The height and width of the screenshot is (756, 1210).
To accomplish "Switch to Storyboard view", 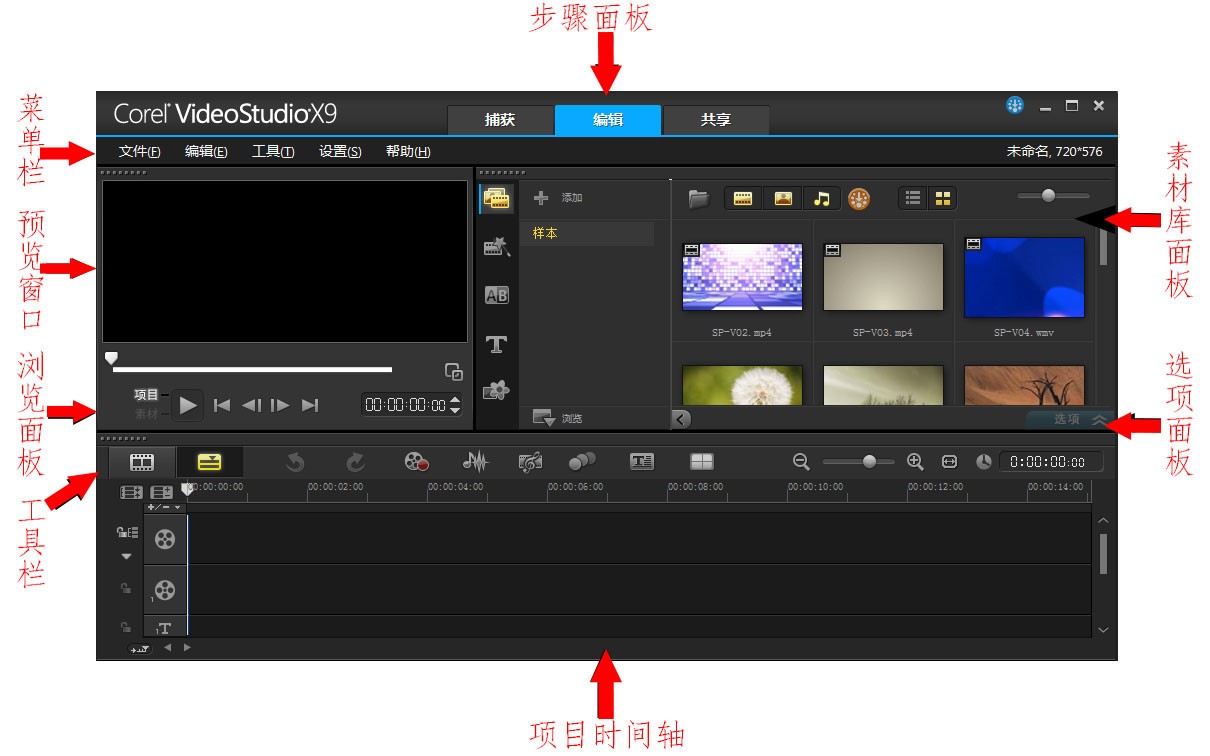I will [x=142, y=461].
